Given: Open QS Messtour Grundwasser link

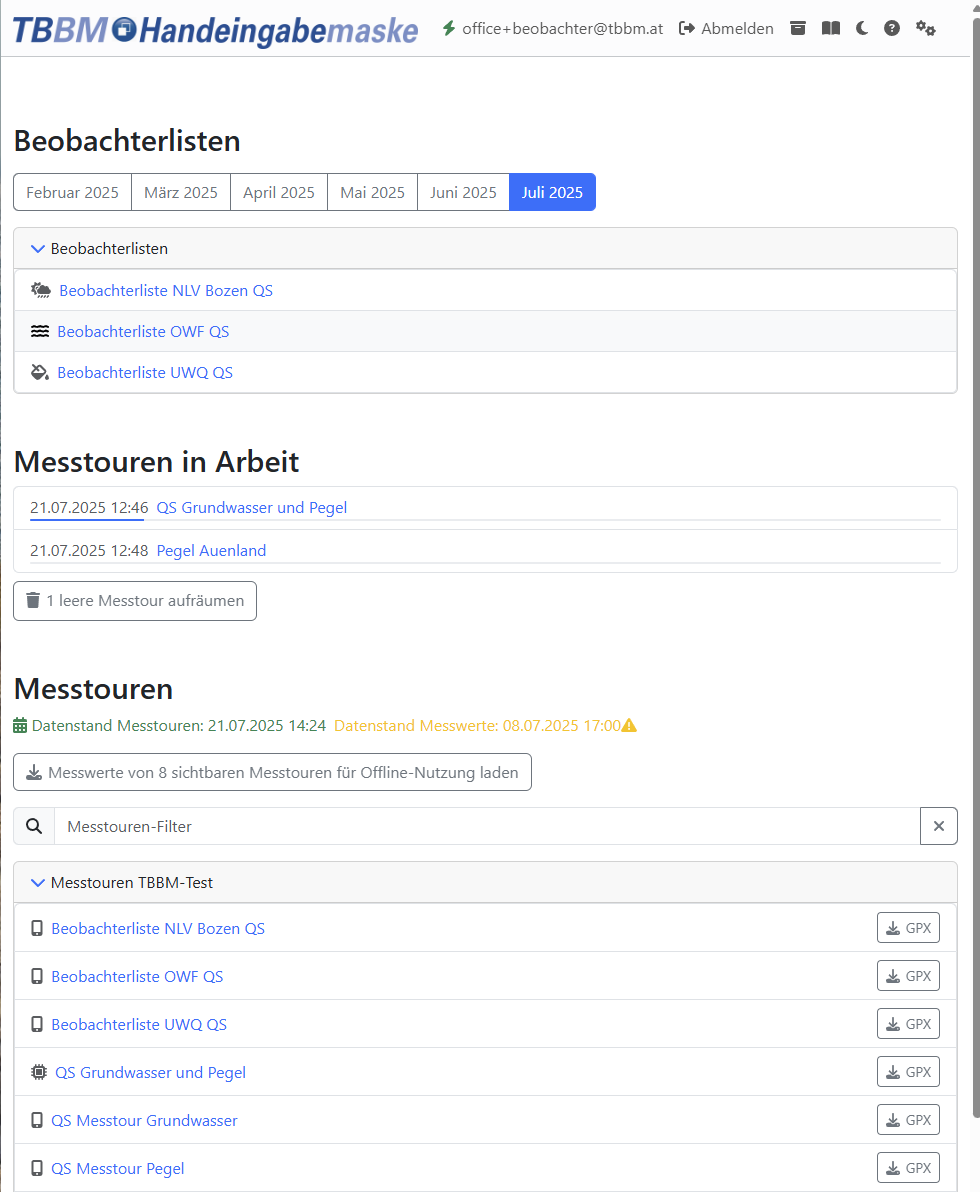Looking at the screenshot, I should point(144,1121).
